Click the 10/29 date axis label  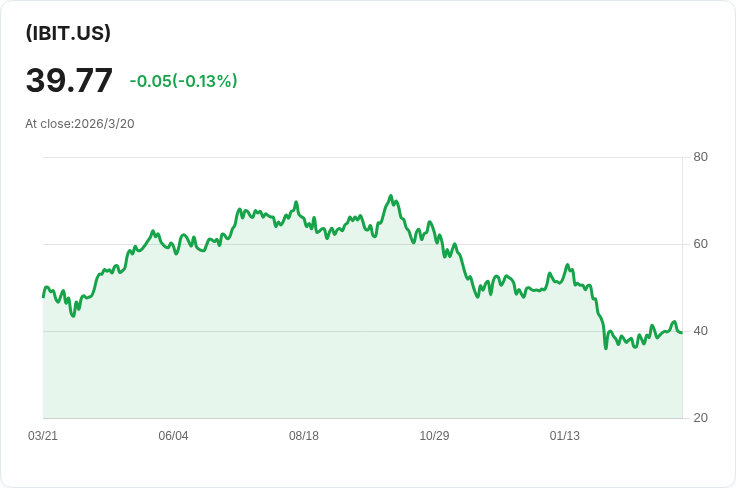point(434,436)
